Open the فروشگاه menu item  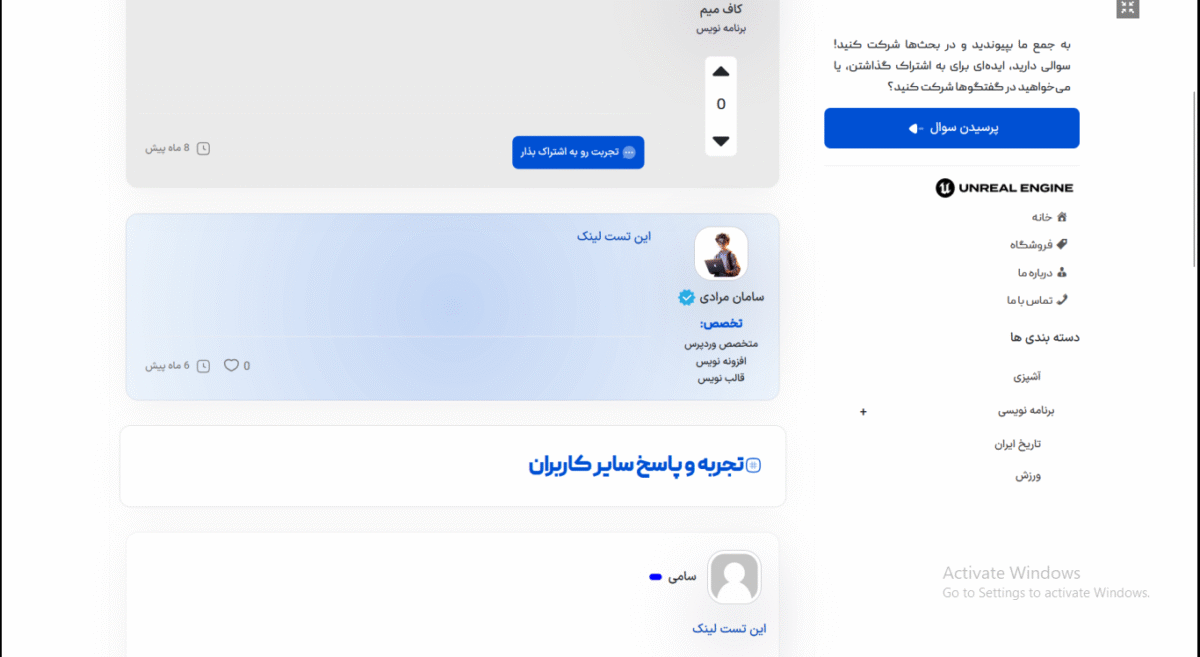point(1031,244)
